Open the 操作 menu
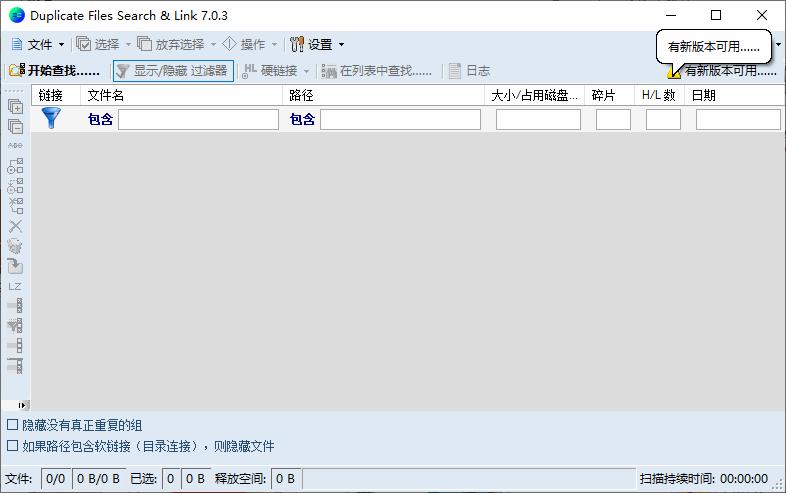The height and width of the screenshot is (493, 786). pyautogui.click(x=250, y=45)
